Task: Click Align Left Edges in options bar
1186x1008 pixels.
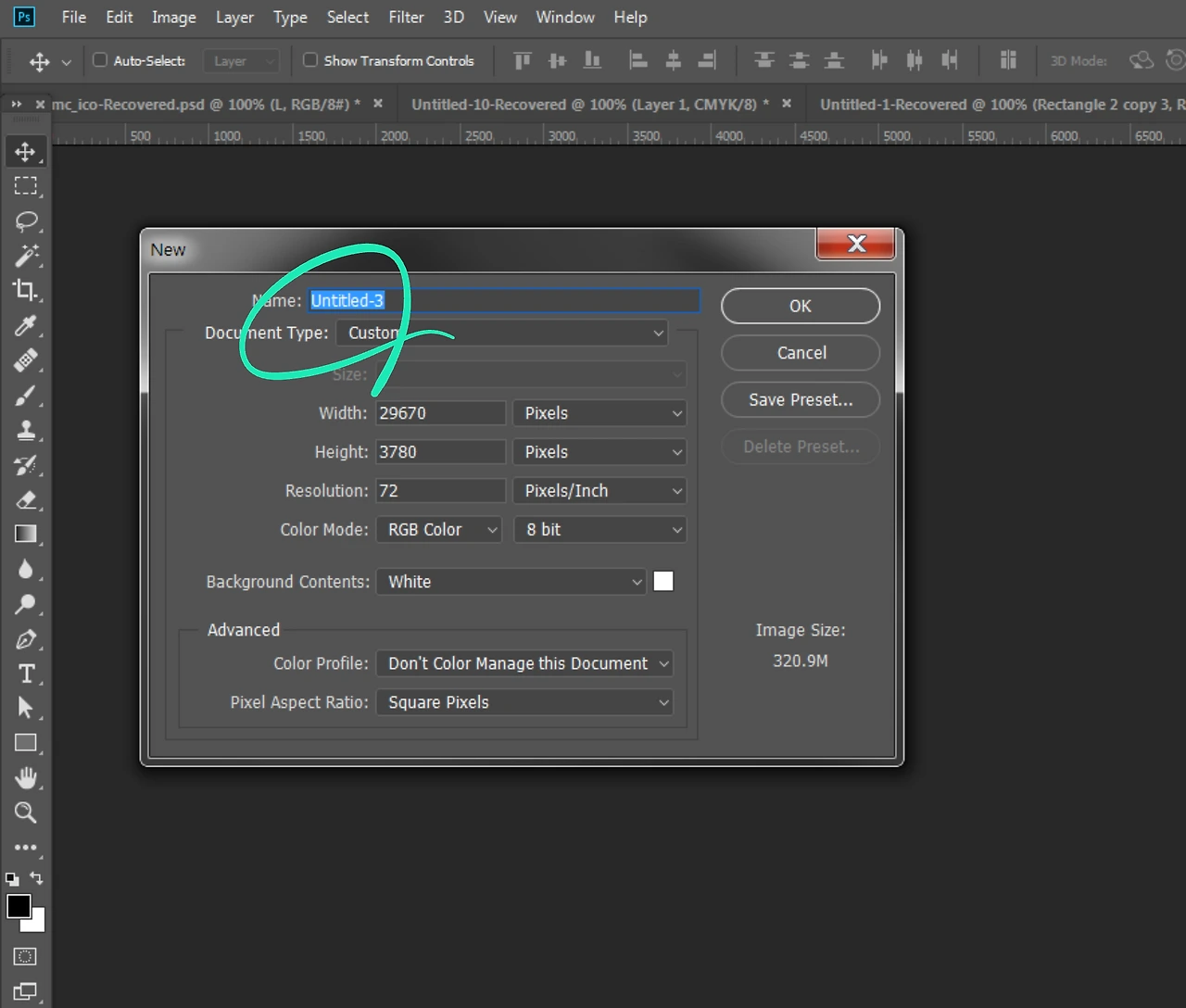Action: [x=637, y=61]
